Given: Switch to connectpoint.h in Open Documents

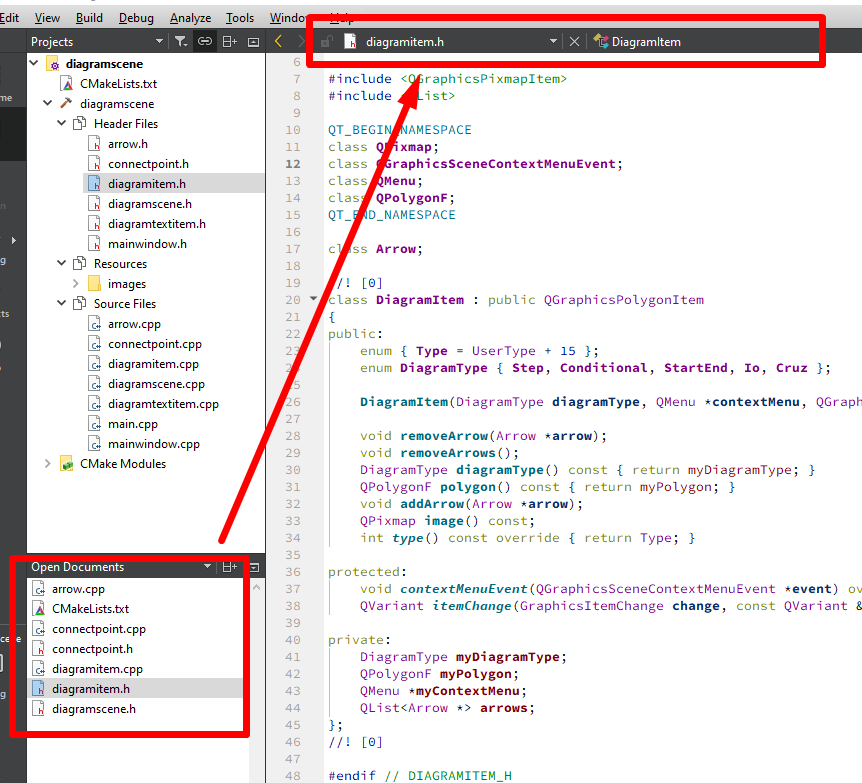Looking at the screenshot, I should point(92,649).
